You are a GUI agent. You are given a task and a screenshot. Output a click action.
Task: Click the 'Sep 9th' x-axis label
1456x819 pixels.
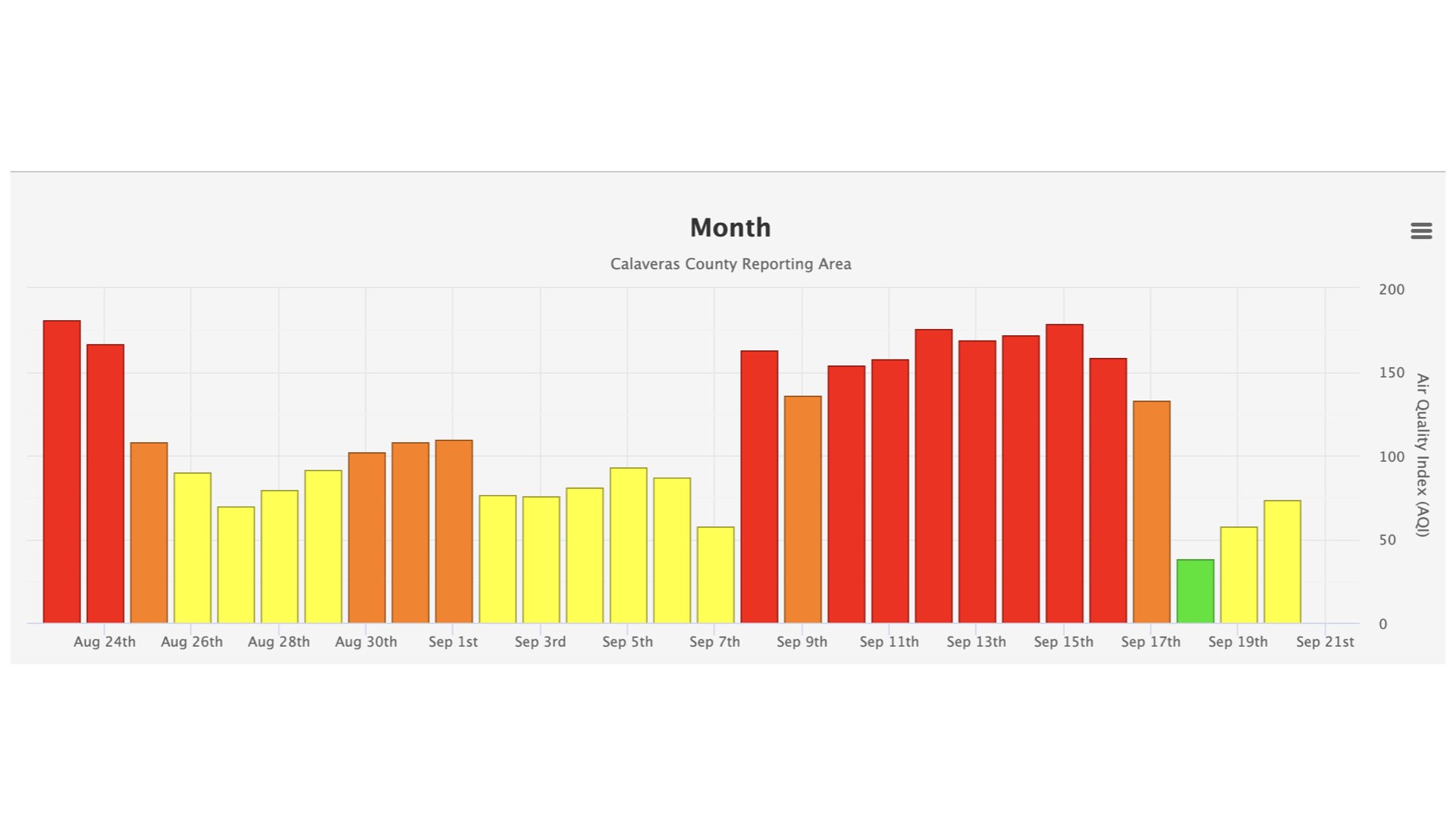pos(802,642)
